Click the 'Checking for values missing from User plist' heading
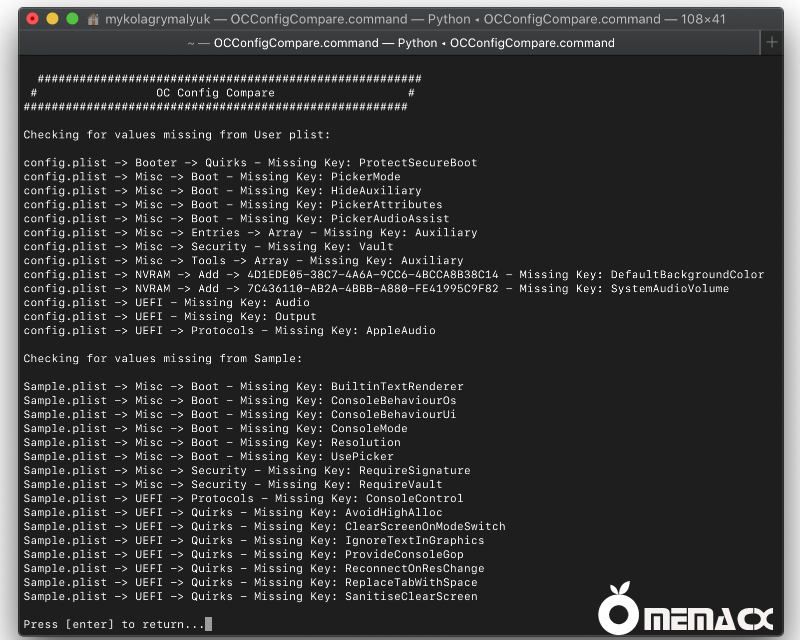 click(x=176, y=135)
